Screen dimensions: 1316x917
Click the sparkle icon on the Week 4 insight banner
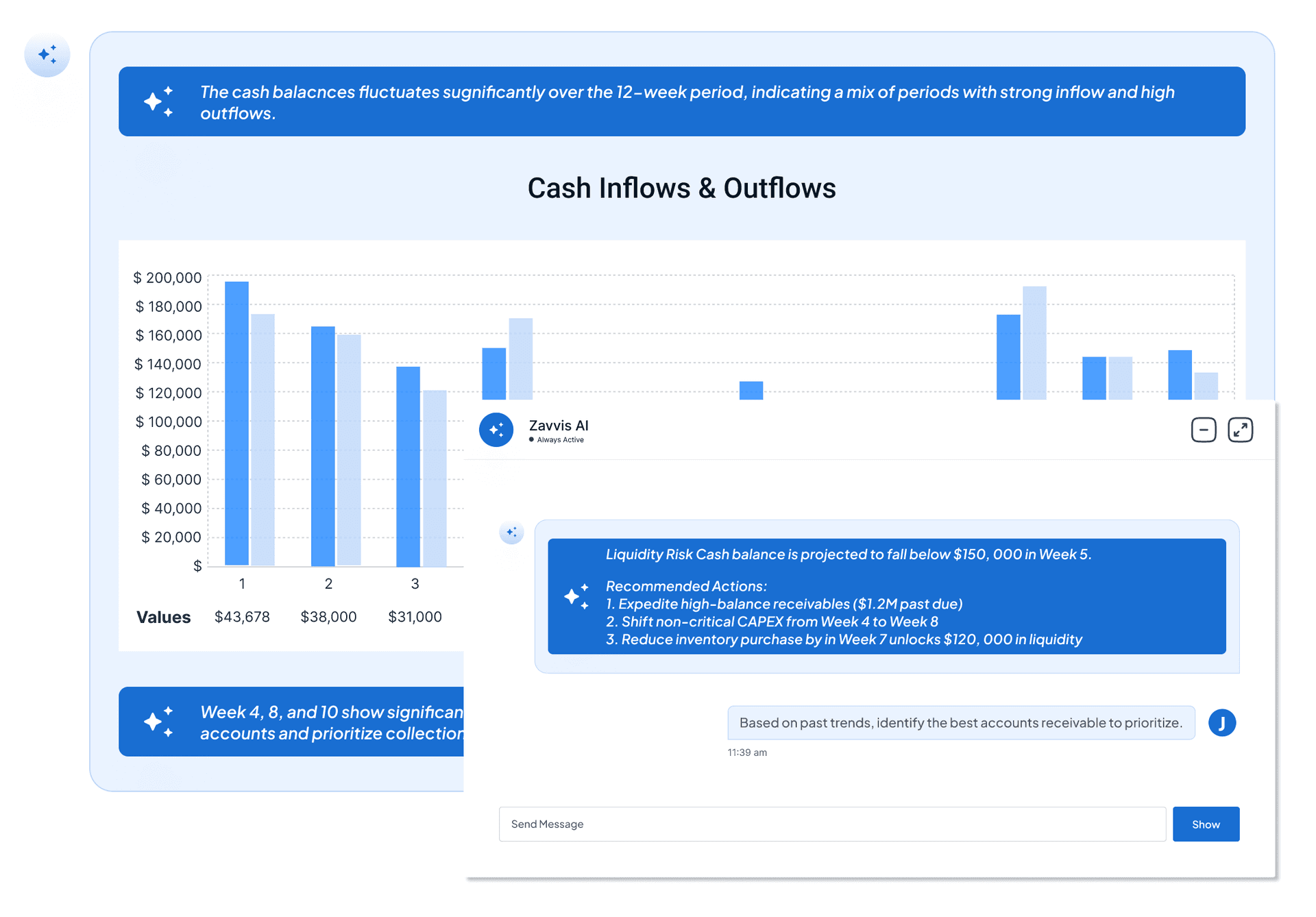tap(159, 722)
